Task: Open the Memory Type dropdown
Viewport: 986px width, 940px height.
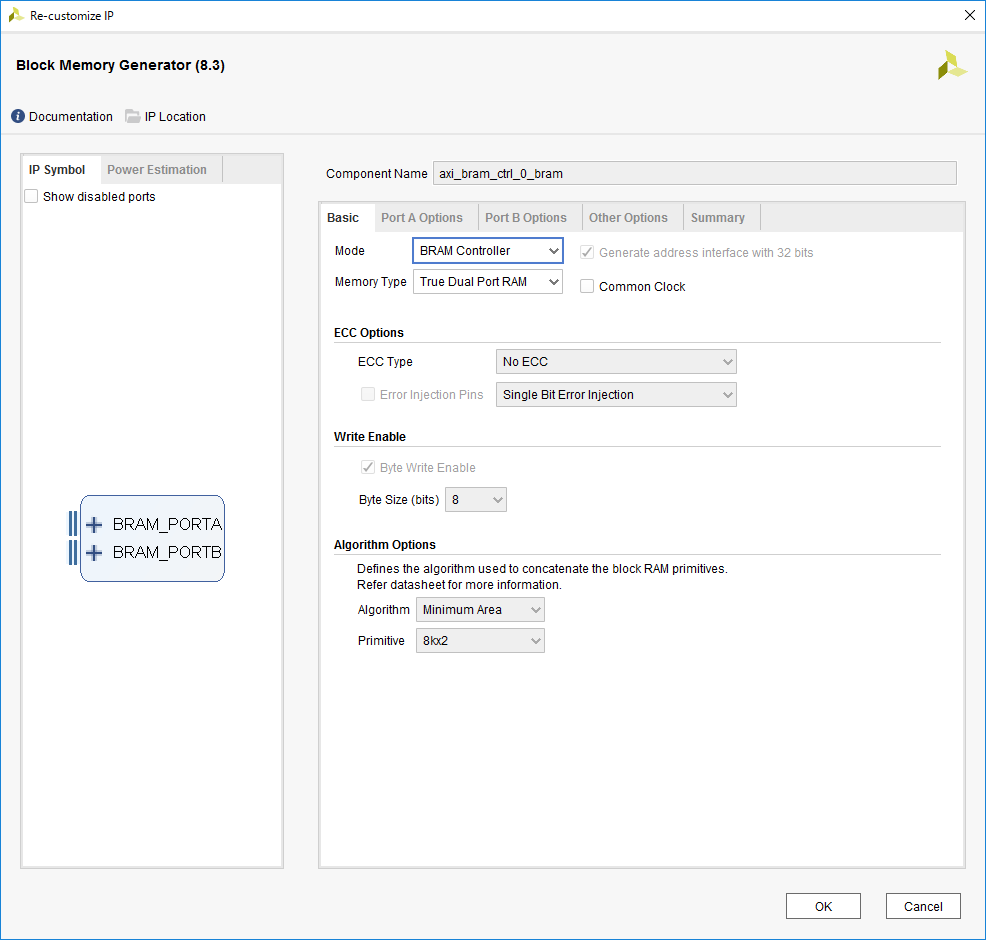Action: click(488, 282)
